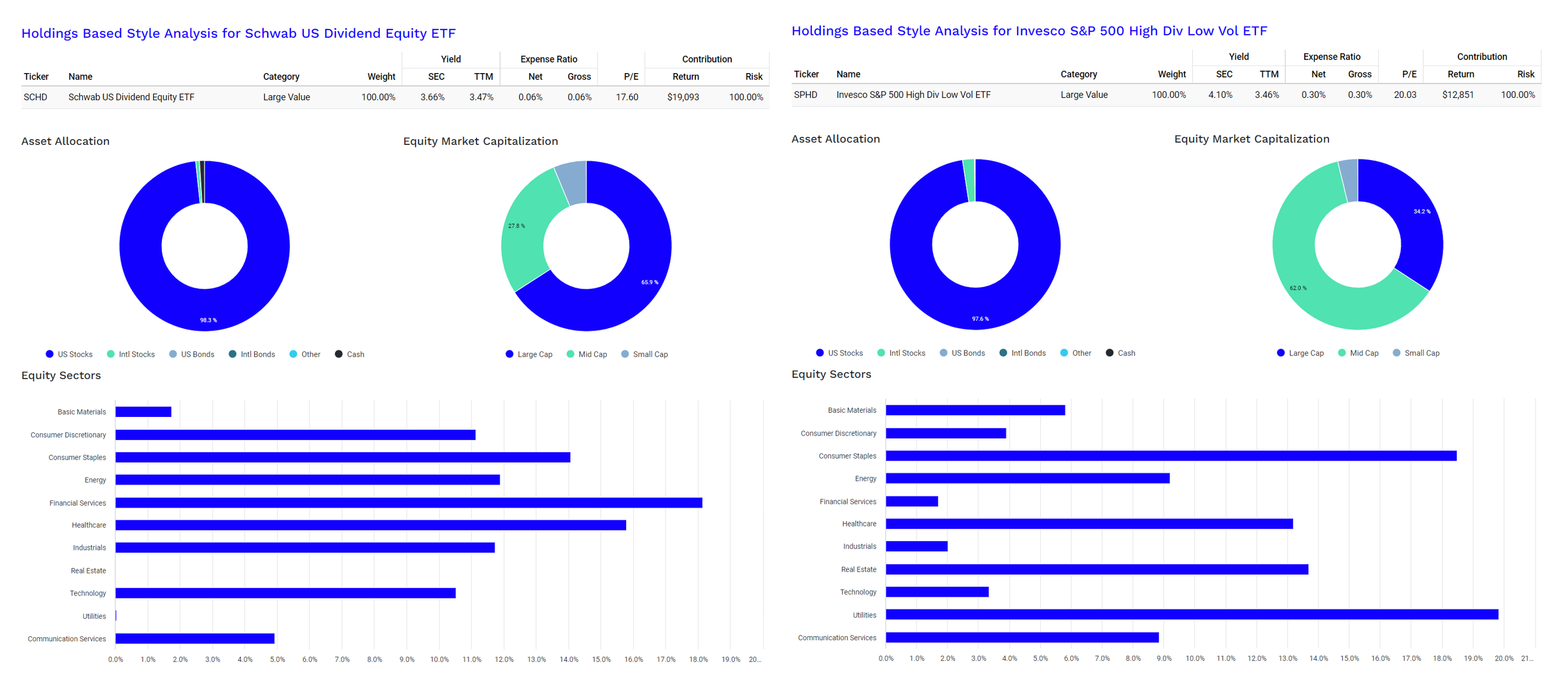Click SPHD Communication Services sector bar
This screenshot has width=1568, height=697.
click(1022, 637)
